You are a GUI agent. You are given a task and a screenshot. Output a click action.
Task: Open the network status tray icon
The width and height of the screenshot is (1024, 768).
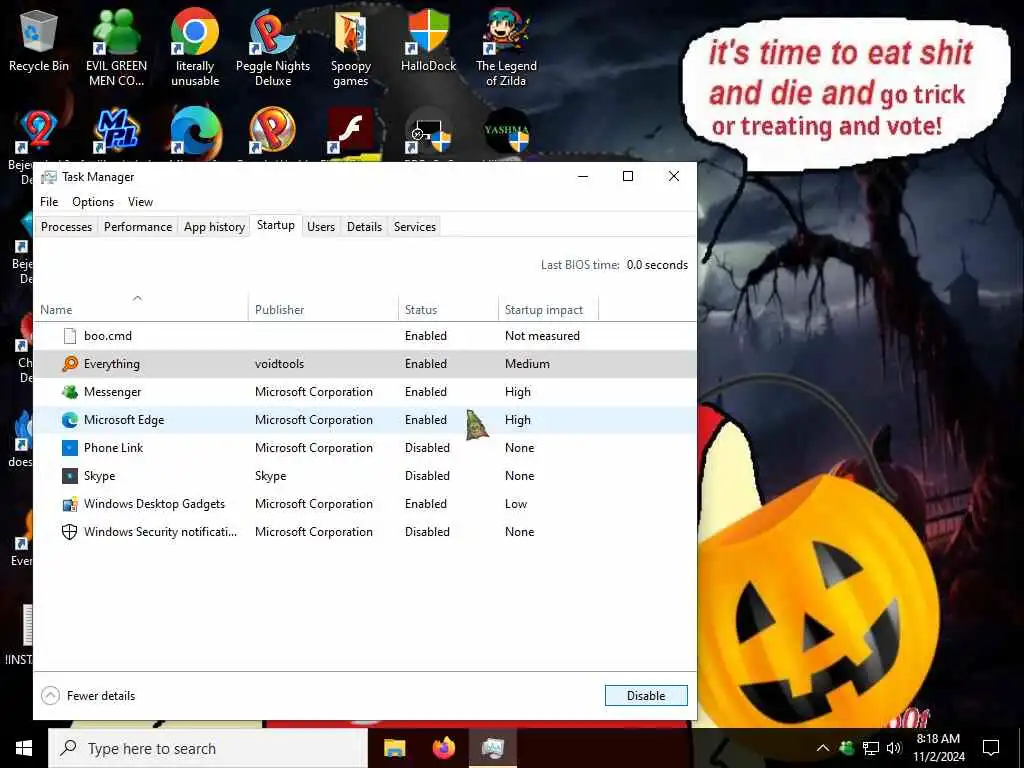point(871,748)
